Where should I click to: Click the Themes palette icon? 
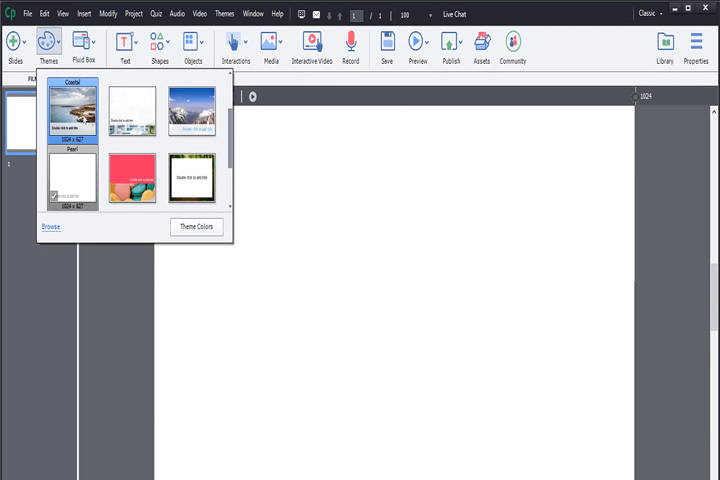point(46,41)
